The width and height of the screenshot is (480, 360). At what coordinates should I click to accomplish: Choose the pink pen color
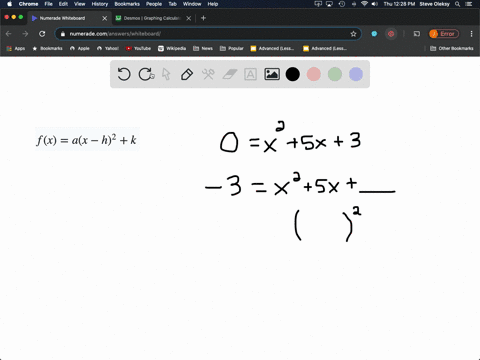[314, 74]
